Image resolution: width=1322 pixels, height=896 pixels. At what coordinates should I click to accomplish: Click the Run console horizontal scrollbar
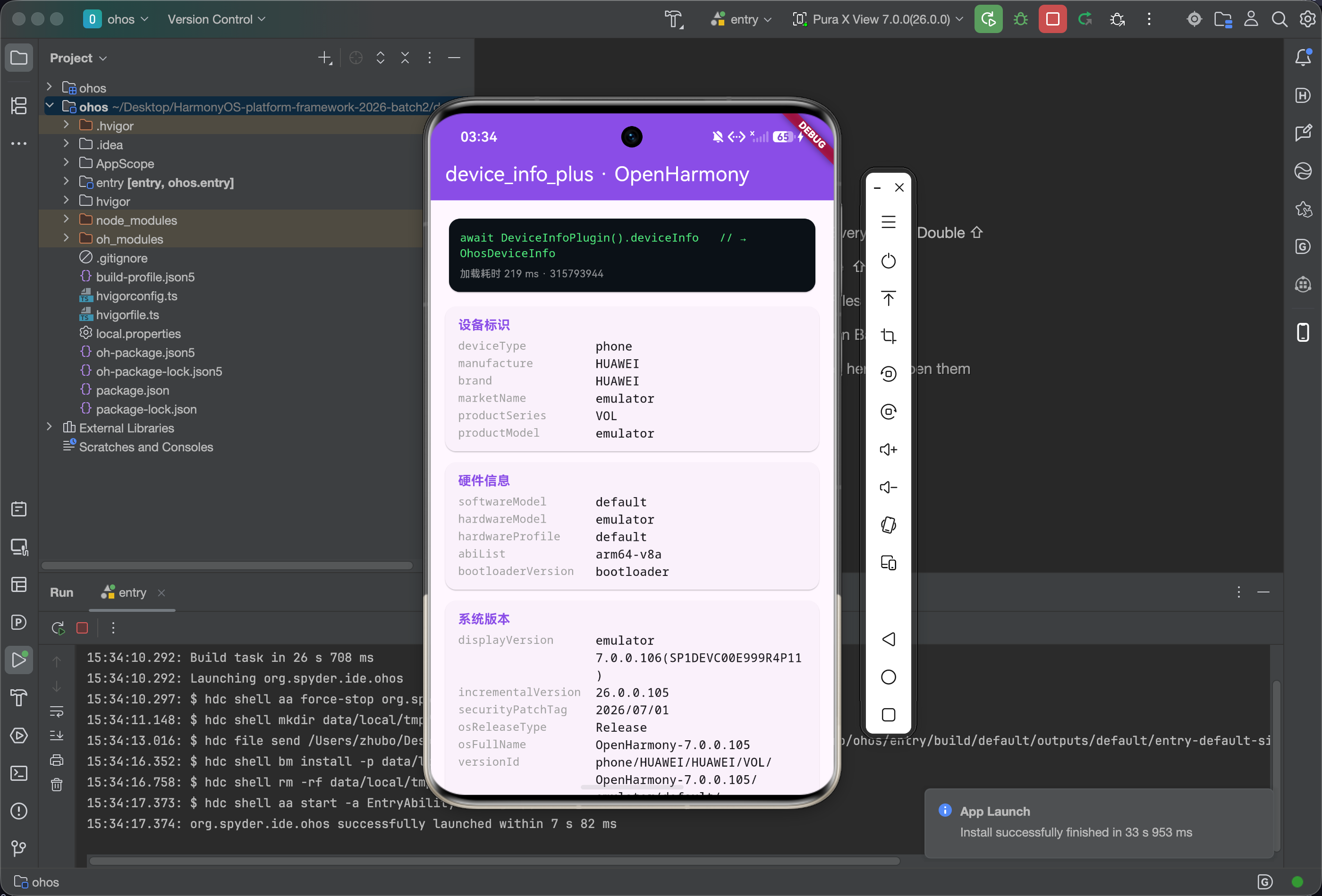point(494,861)
